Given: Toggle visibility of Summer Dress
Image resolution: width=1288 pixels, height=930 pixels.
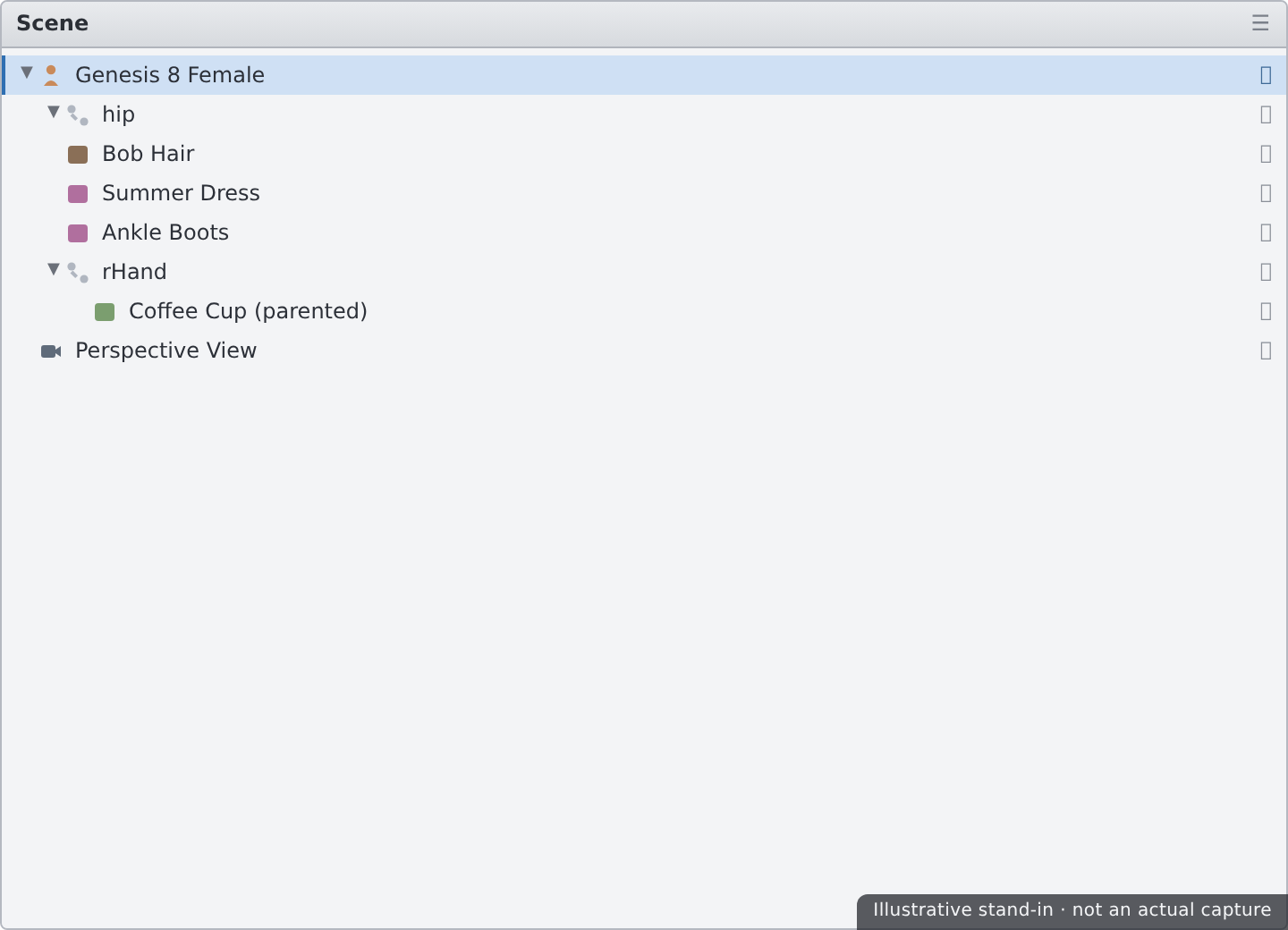Looking at the screenshot, I should tap(1266, 193).
